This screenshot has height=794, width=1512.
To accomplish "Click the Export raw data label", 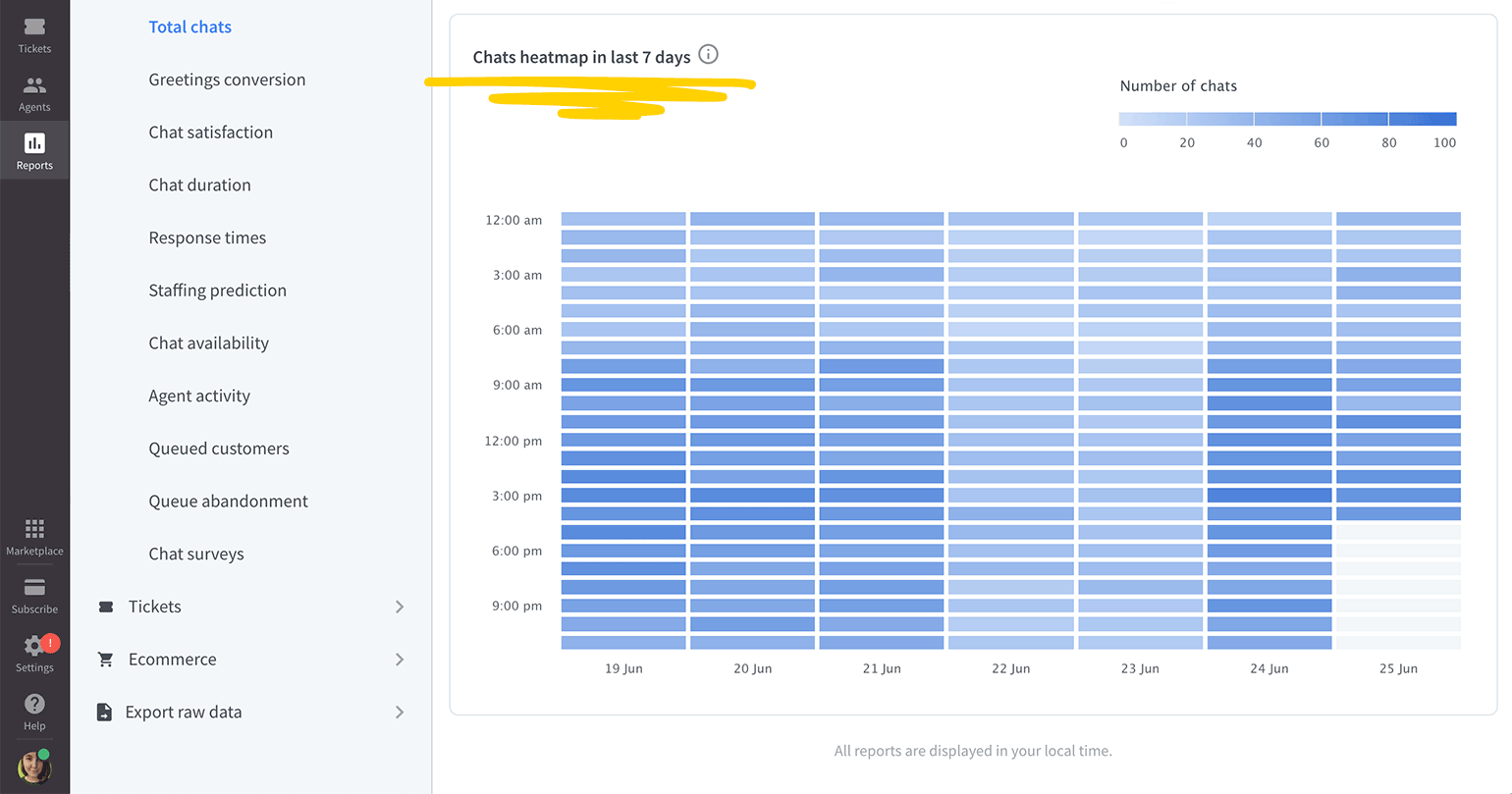I will [184, 713].
